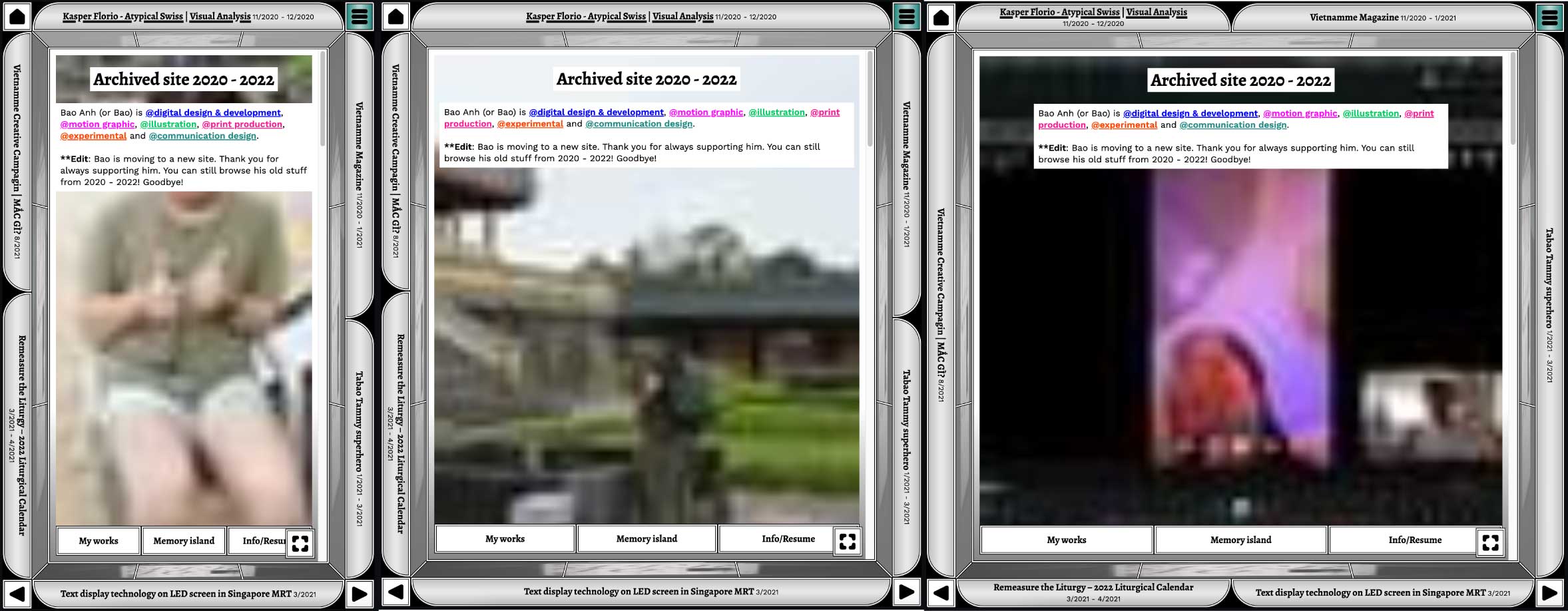Toggle the fullscreen icon in the rightmost layout
The image size is (1568, 611).
tap(1490, 542)
